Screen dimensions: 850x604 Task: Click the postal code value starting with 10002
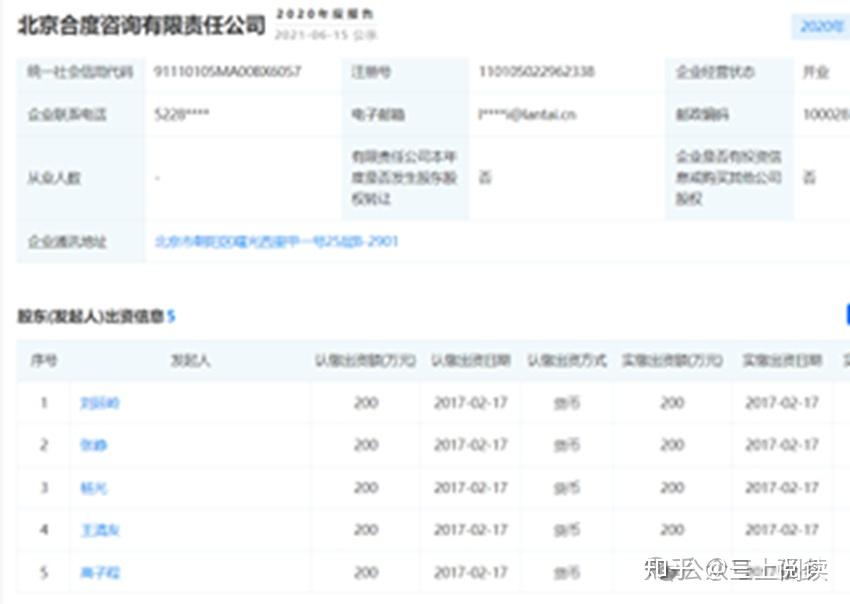click(826, 114)
